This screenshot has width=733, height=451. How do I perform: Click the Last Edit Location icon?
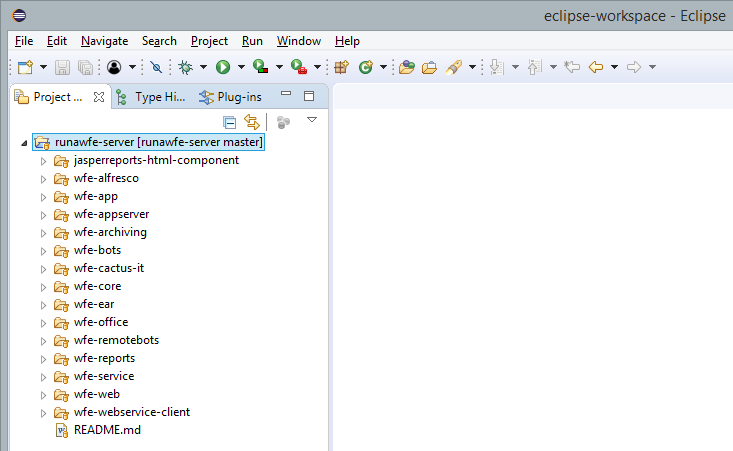[x=572, y=67]
